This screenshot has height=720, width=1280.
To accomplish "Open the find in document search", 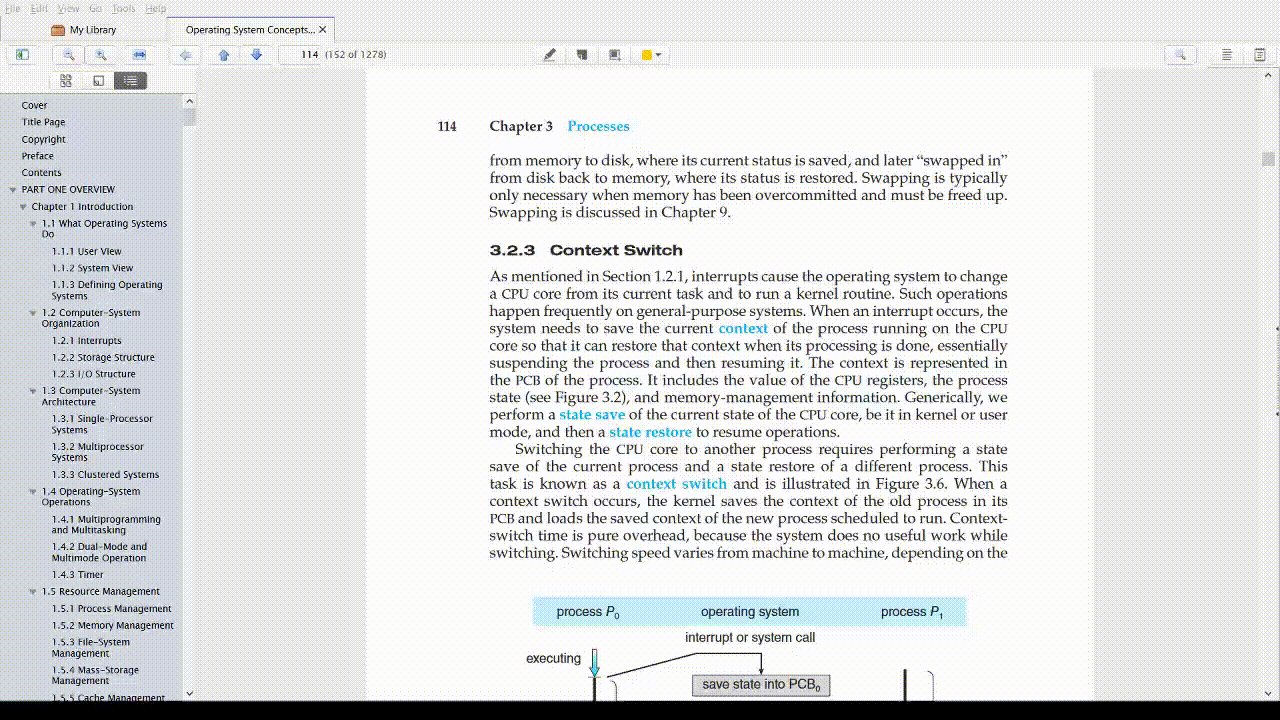I will point(1180,55).
